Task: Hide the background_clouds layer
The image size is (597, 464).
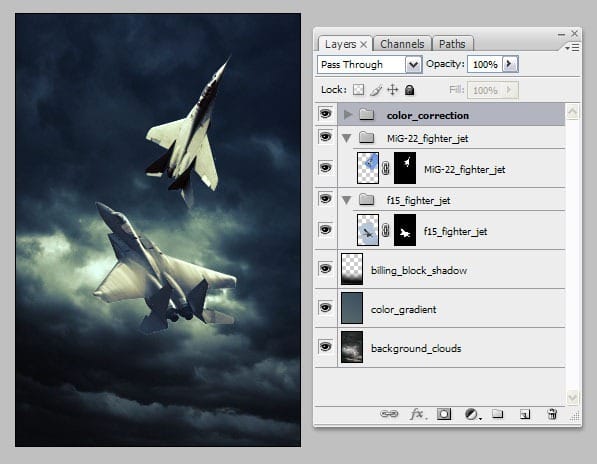Action: point(325,347)
